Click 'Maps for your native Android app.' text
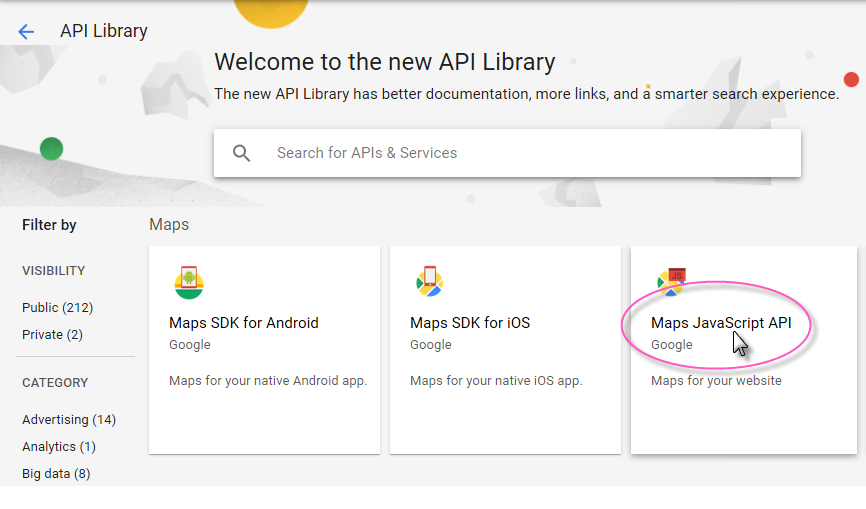This screenshot has width=866, height=509. 268,381
